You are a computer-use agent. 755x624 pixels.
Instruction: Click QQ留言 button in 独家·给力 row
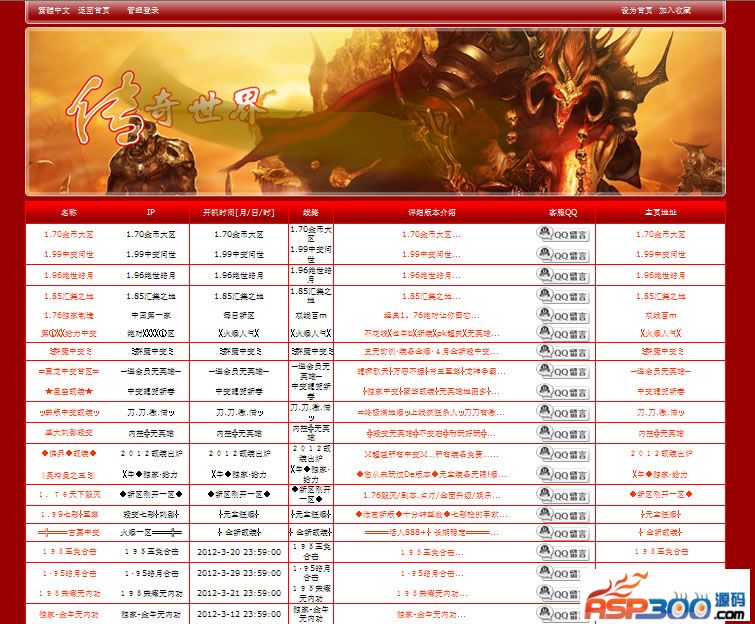click(562, 474)
